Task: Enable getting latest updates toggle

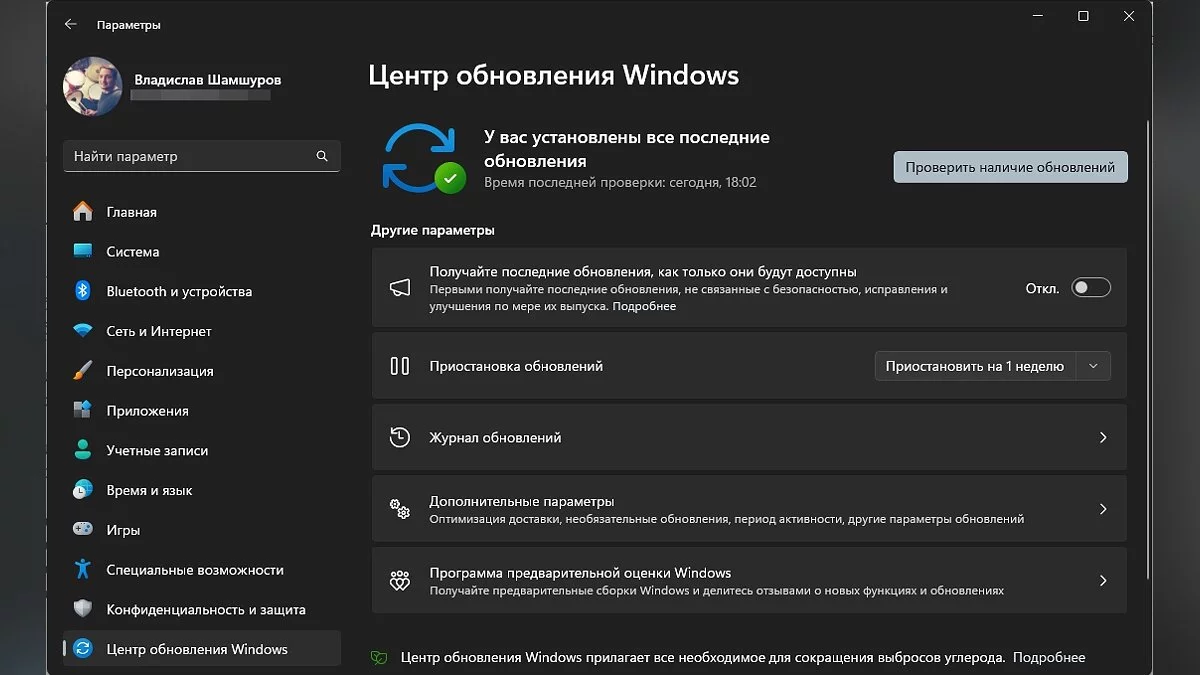Action: click(x=1090, y=288)
